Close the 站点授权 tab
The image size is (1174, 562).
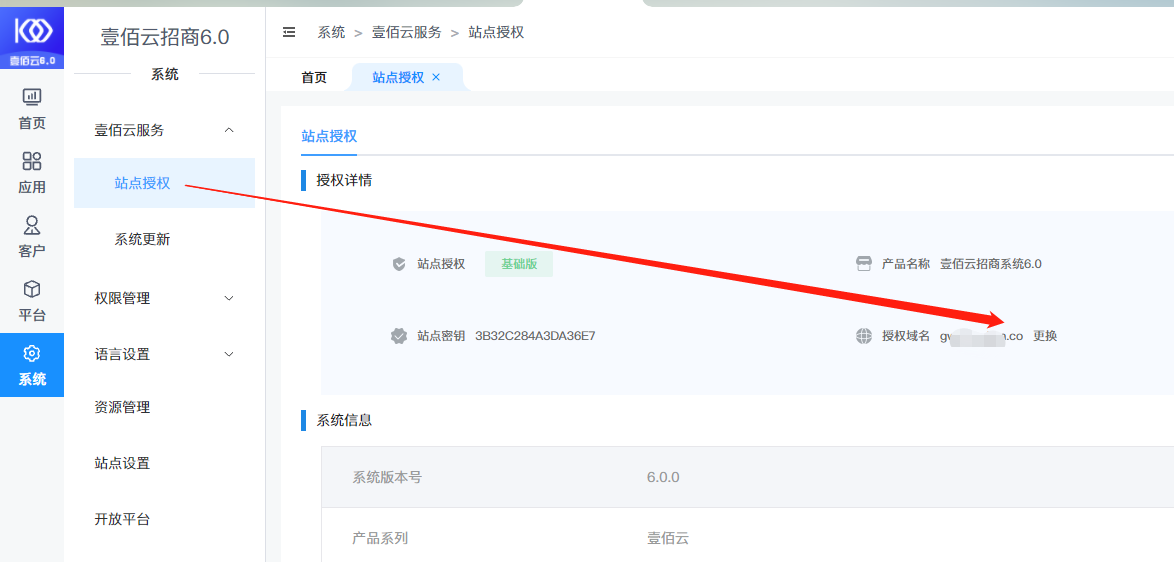[437, 77]
